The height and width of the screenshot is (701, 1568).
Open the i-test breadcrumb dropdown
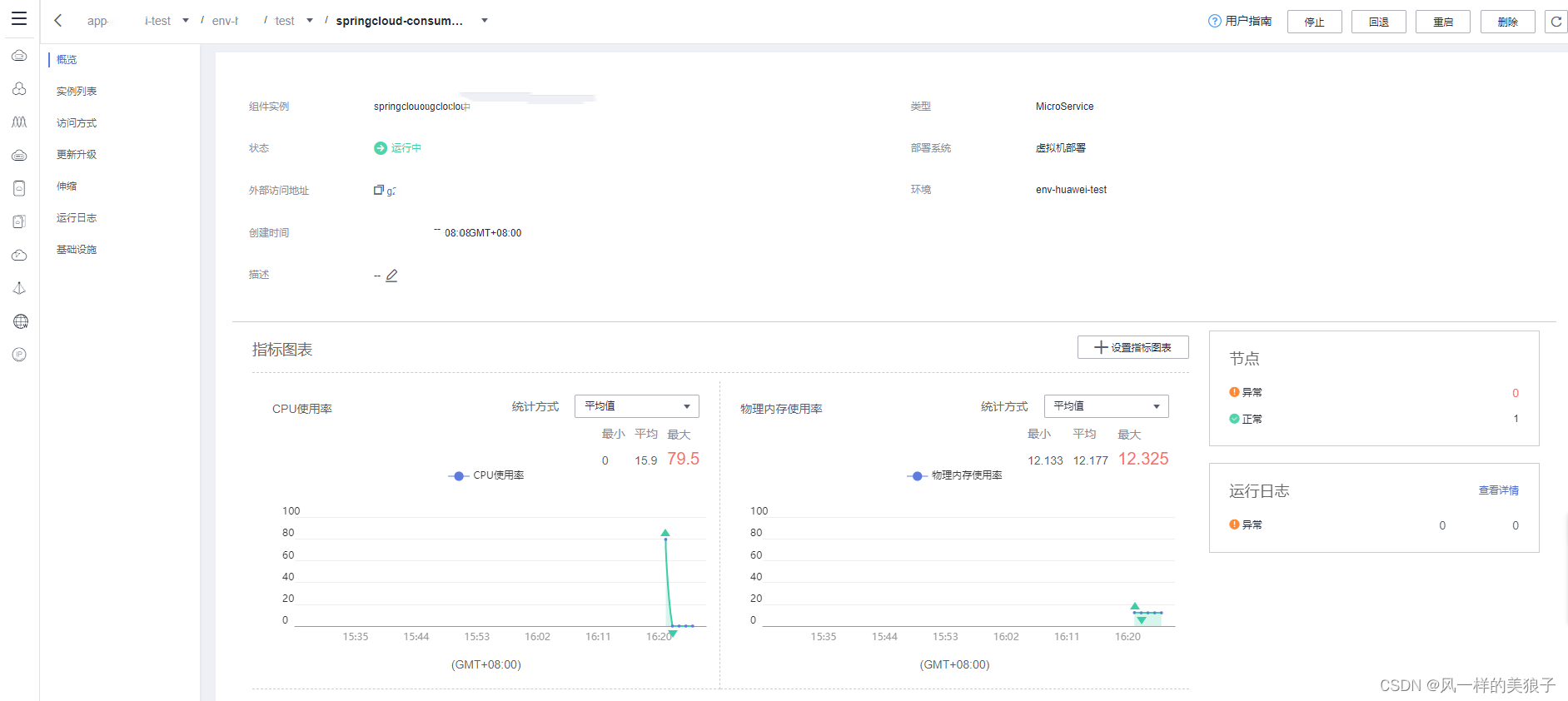pyautogui.click(x=186, y=21)
